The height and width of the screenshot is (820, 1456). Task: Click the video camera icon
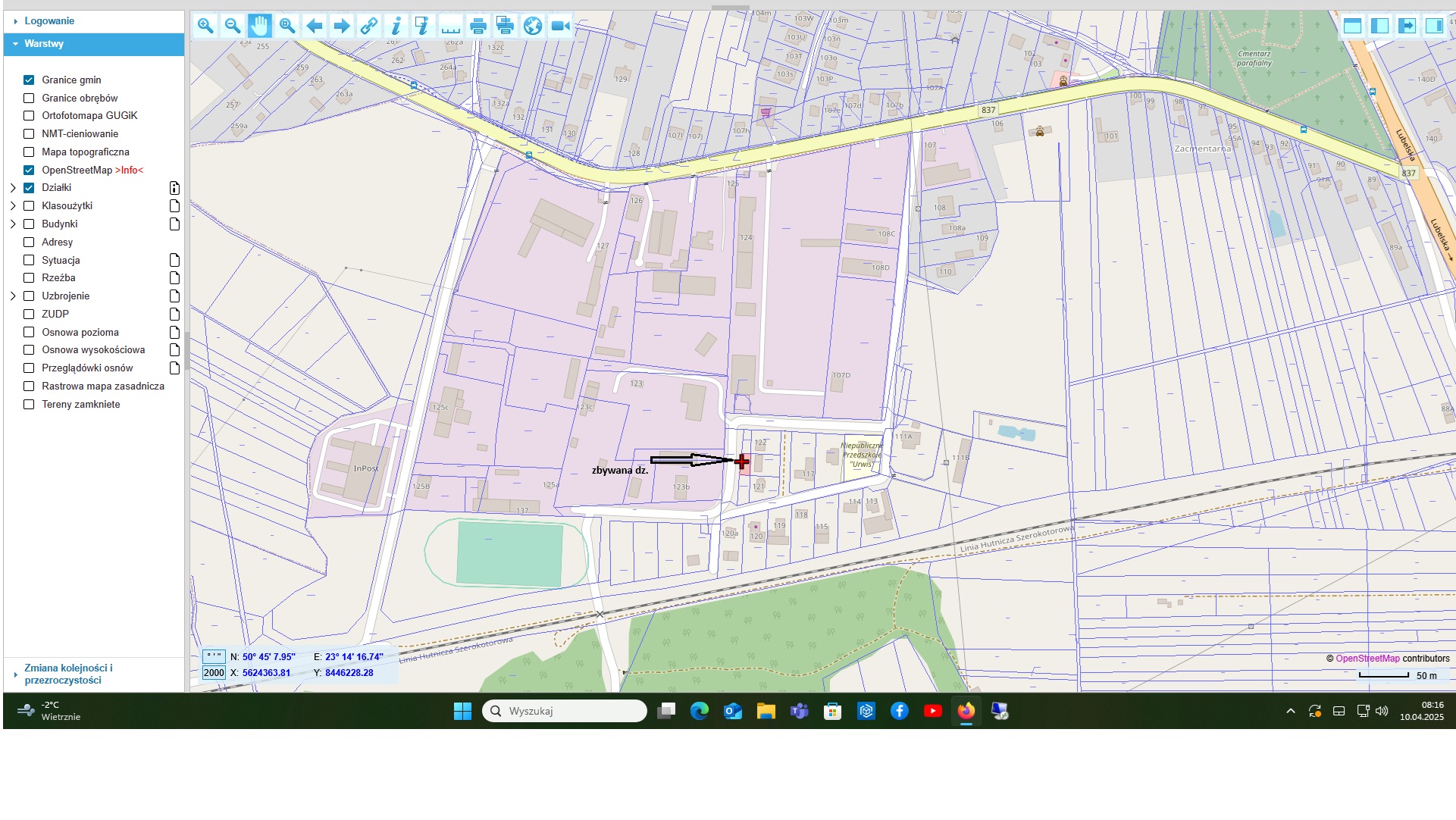[560, 26]
